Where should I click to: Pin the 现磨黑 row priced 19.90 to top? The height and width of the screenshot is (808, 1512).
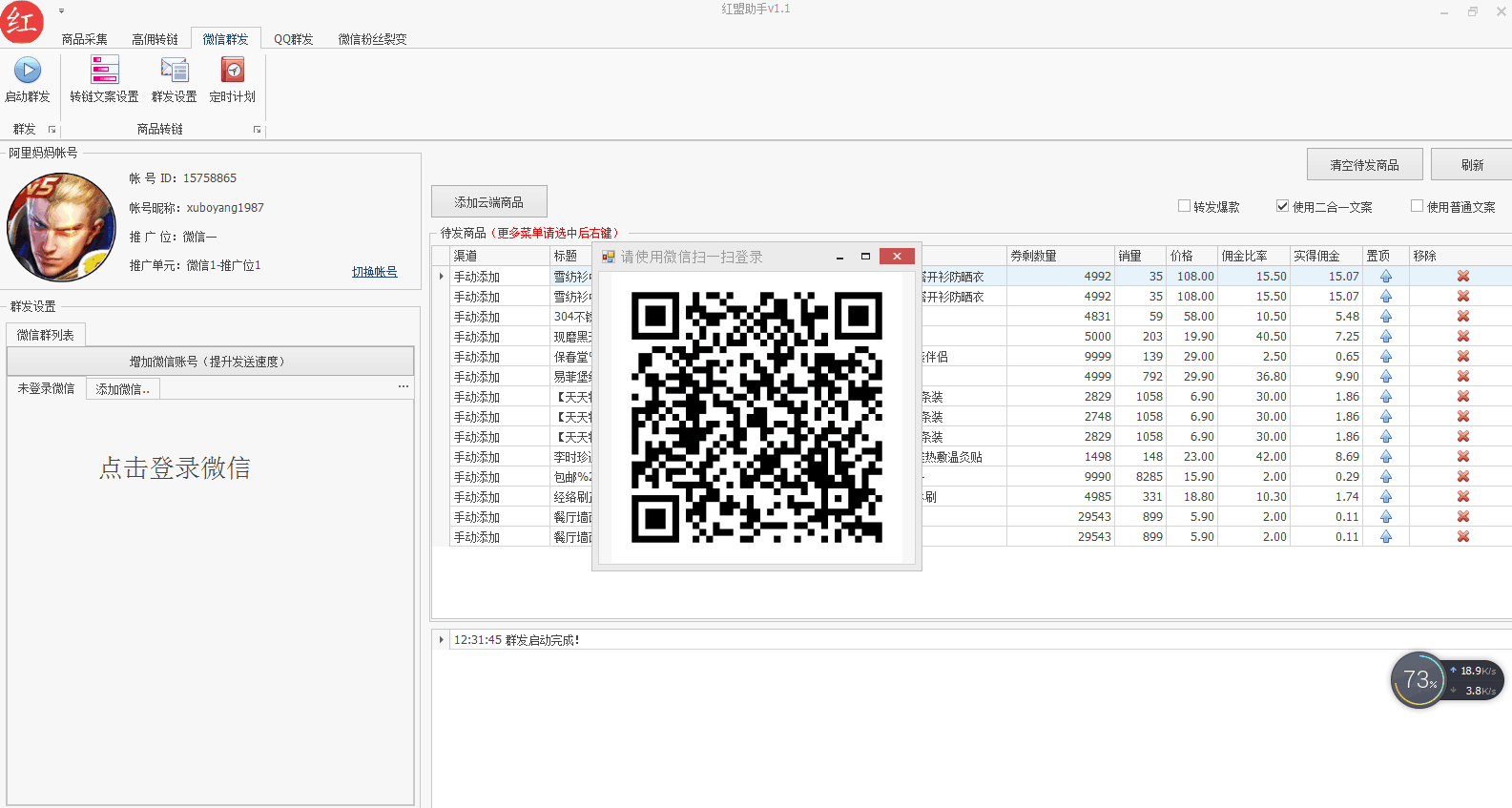tap(1386, 337)
